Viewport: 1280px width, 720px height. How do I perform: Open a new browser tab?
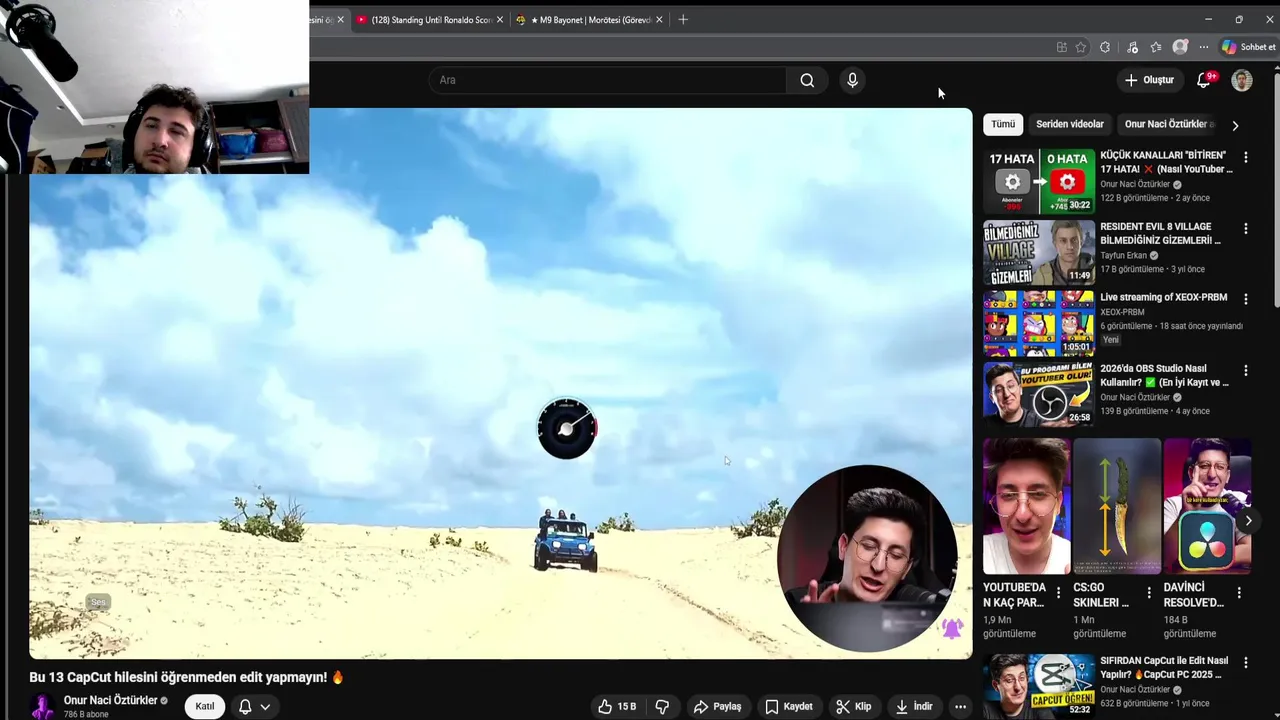pos(683,20)
